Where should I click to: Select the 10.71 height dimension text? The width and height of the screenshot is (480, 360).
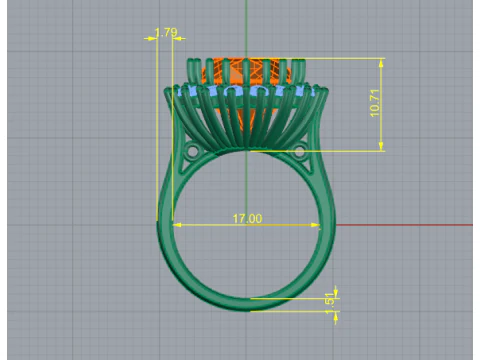375,103
